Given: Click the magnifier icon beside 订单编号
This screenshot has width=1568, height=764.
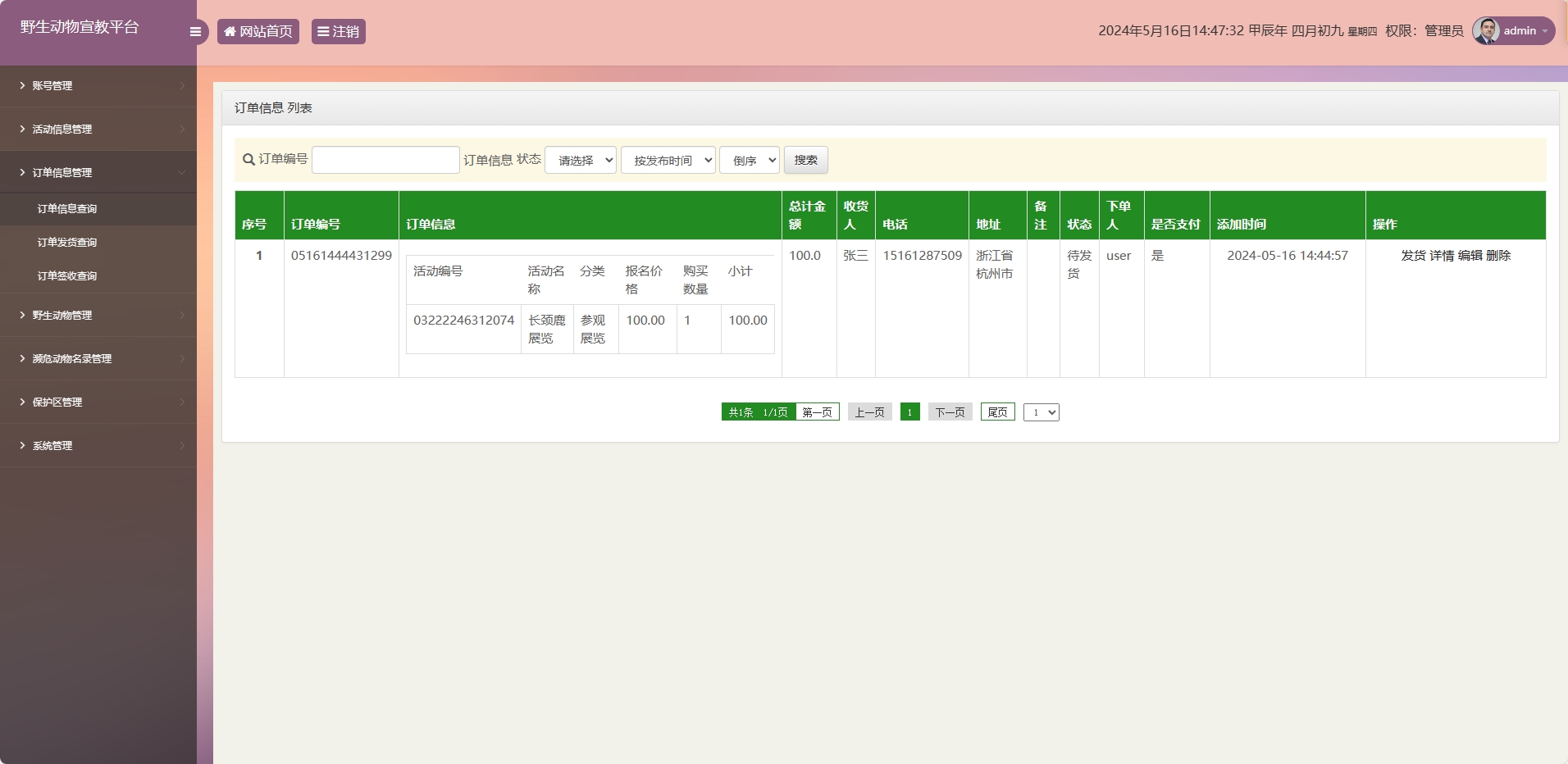Looking at the screenshot, I should tap(248, 160).
